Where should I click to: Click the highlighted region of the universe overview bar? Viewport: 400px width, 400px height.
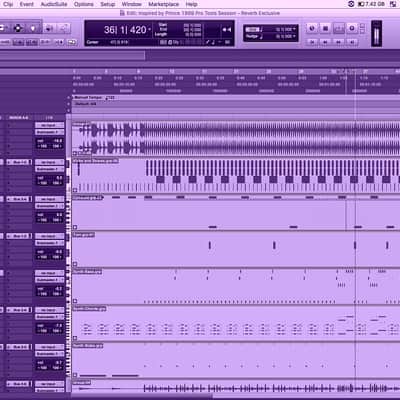72,55
